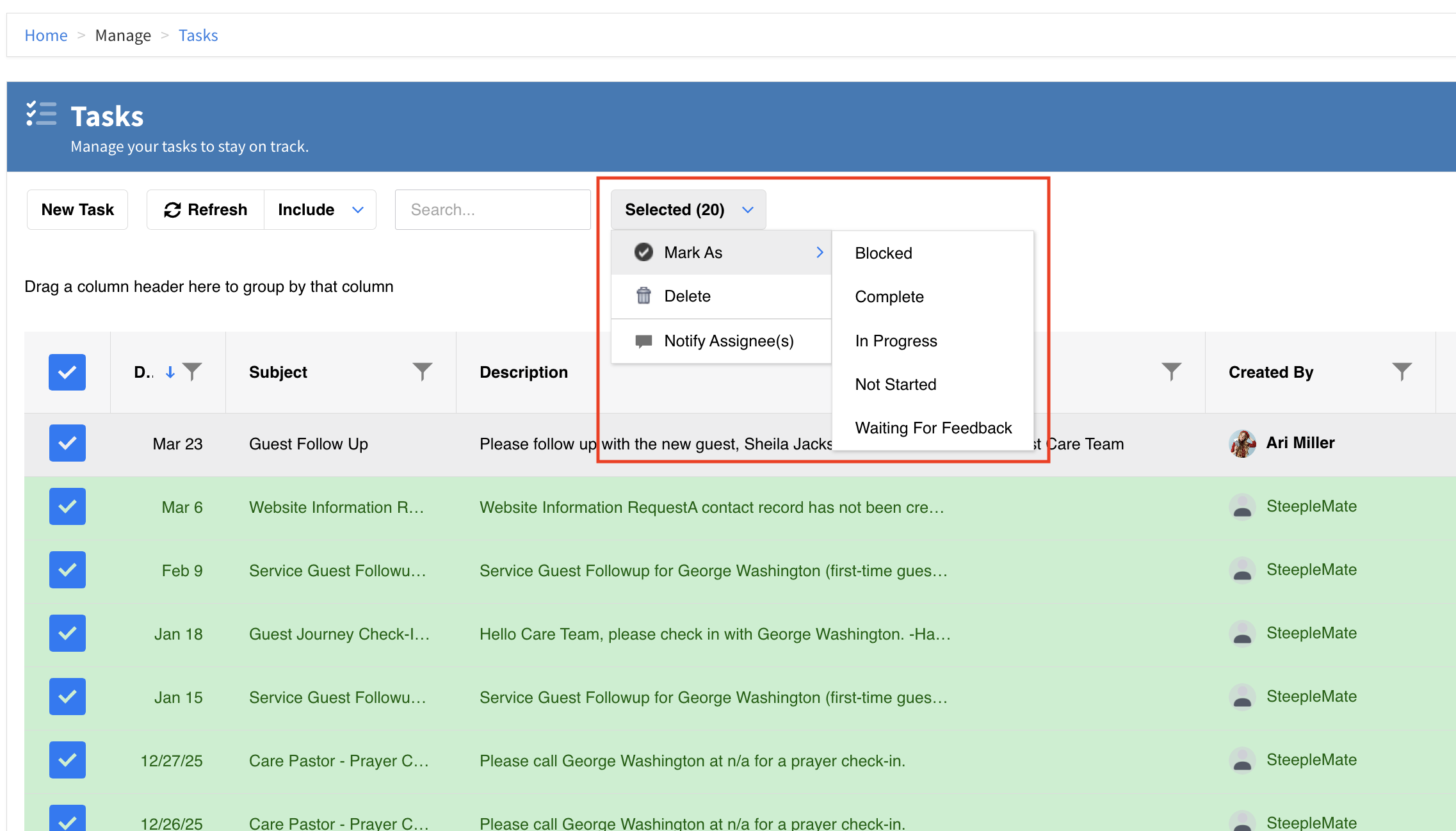Image resolution: width=1456 pixels, height=831 pixels.
Task: Uncheck the Mar 23 Guest Follow Up row
Action: (67, 443)
